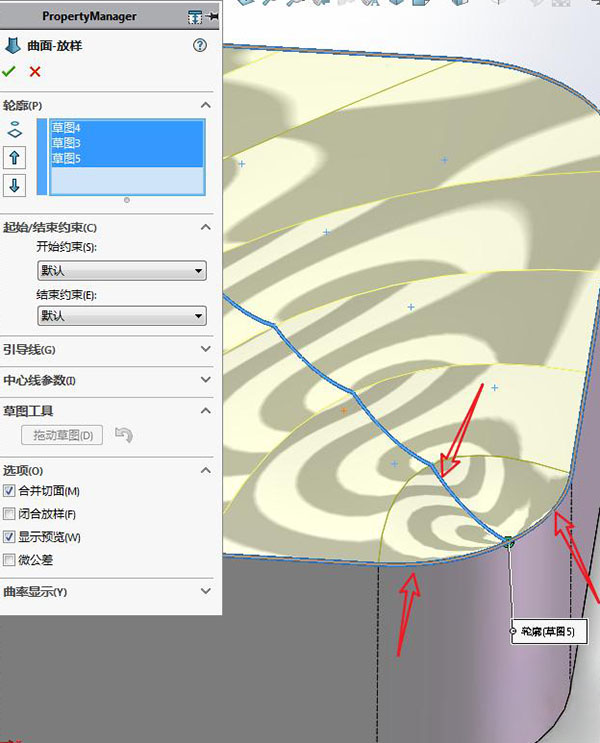This screenshot has width=600, height=743.
Task: Move selected profile down in list
Action: [14, 185]
